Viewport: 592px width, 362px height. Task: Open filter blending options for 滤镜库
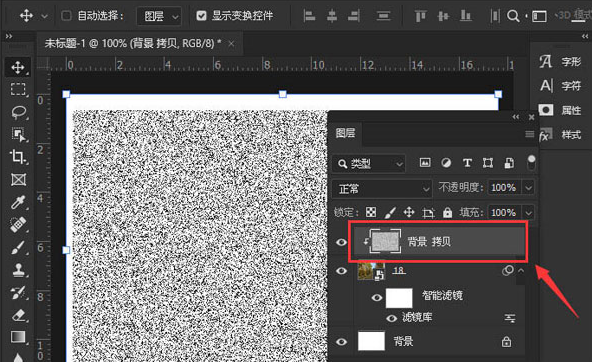tap(510, 318)
